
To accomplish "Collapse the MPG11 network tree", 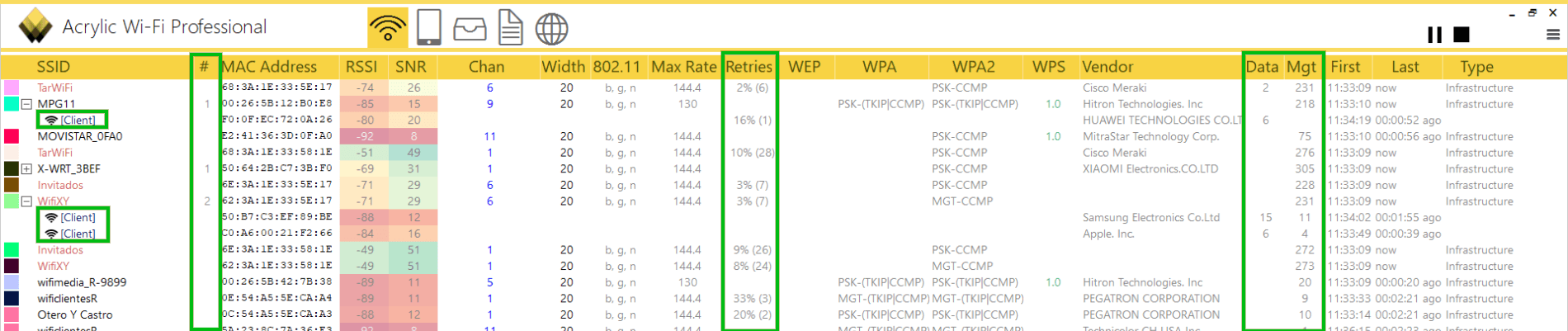I will pos(26,104).
